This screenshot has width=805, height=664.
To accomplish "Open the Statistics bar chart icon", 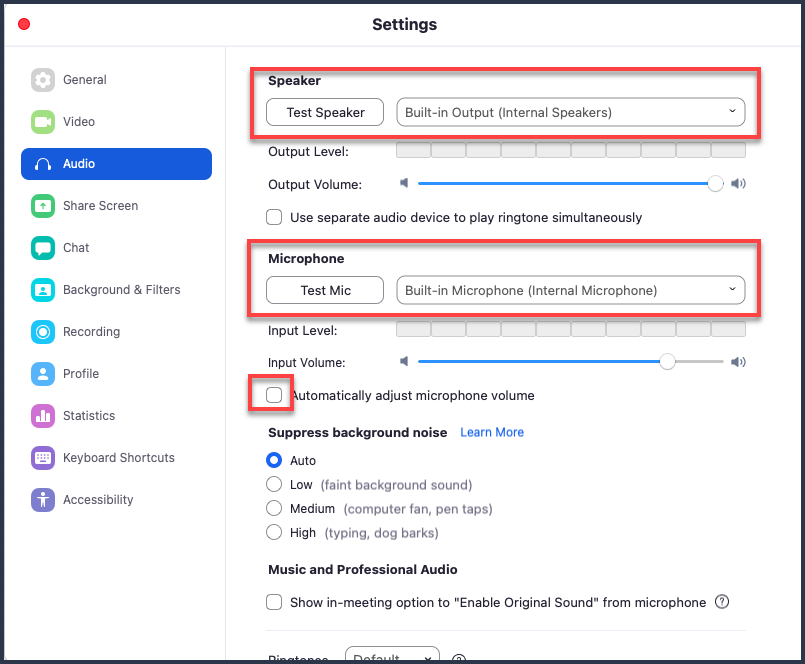I will tap(43, 415).
